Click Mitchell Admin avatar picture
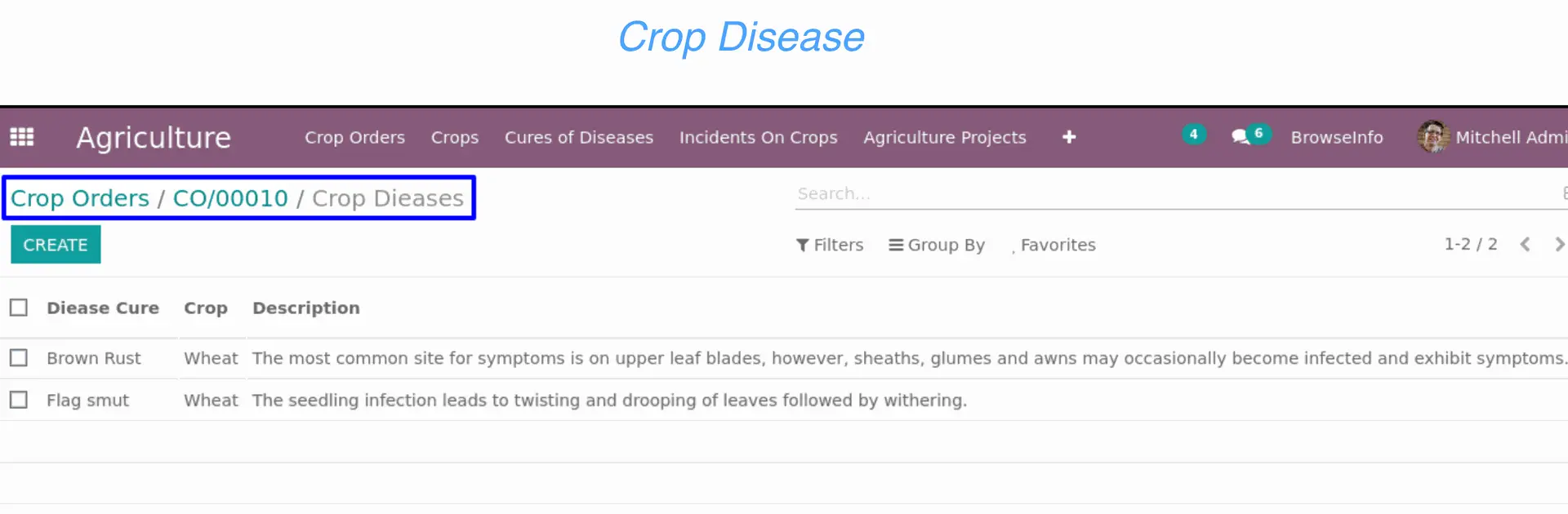The width and height of the screenshot is (1568, 514). tap(1433, 137)
